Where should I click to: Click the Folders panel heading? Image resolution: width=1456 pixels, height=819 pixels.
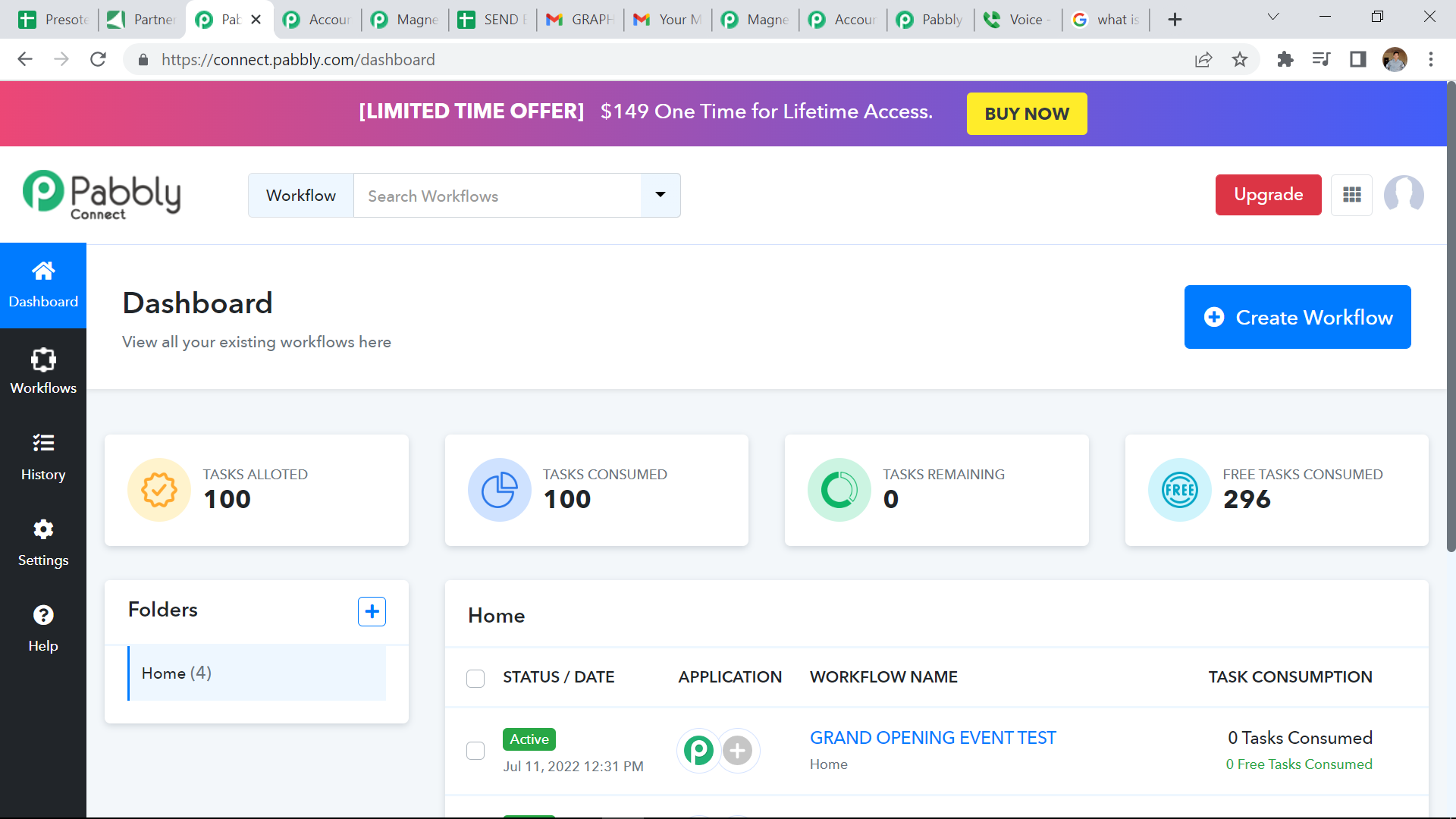(x=163, y=610)
